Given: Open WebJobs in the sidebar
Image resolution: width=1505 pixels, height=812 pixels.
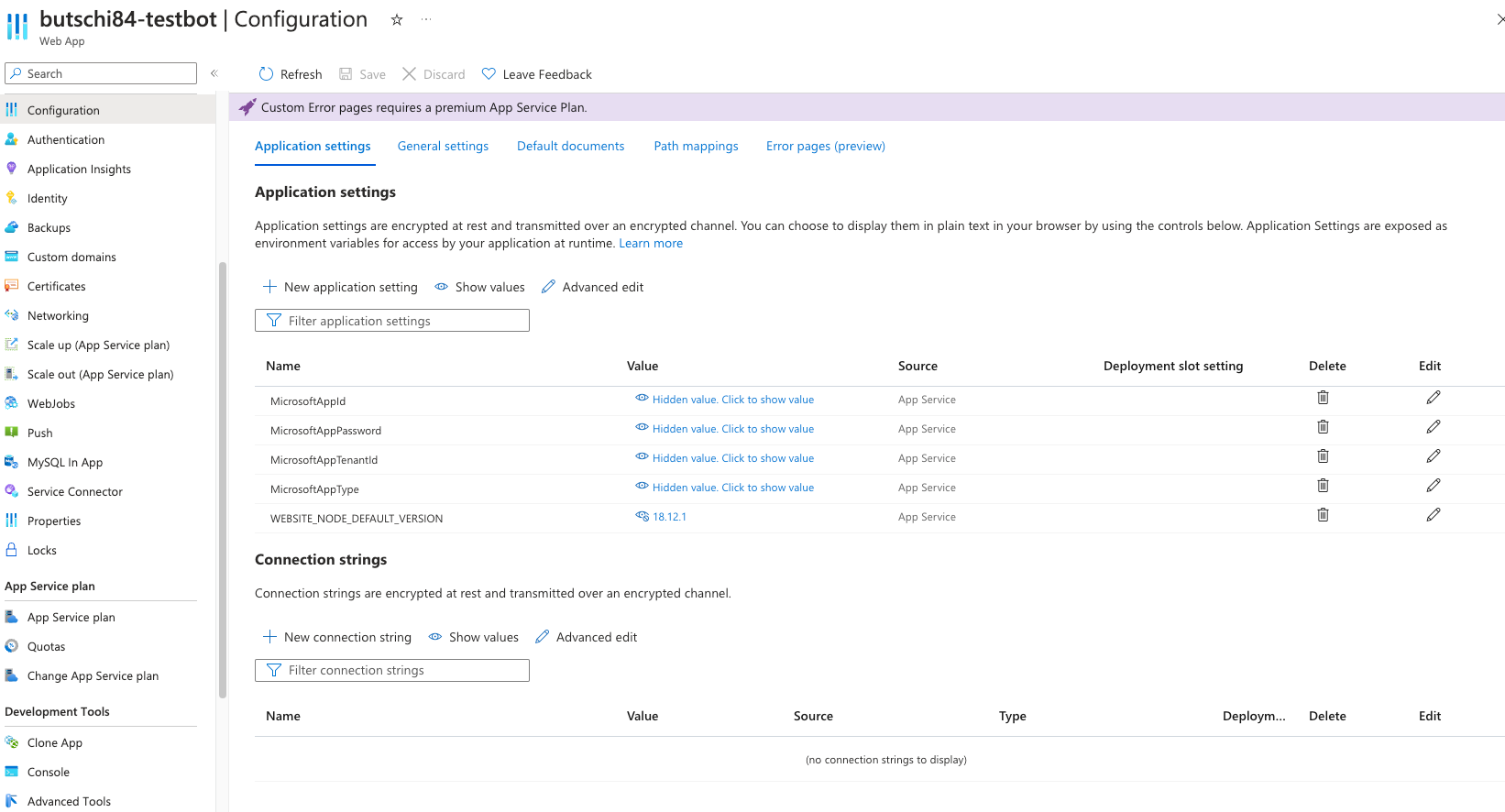Looking at the screenshot, I should coord(51,403).
